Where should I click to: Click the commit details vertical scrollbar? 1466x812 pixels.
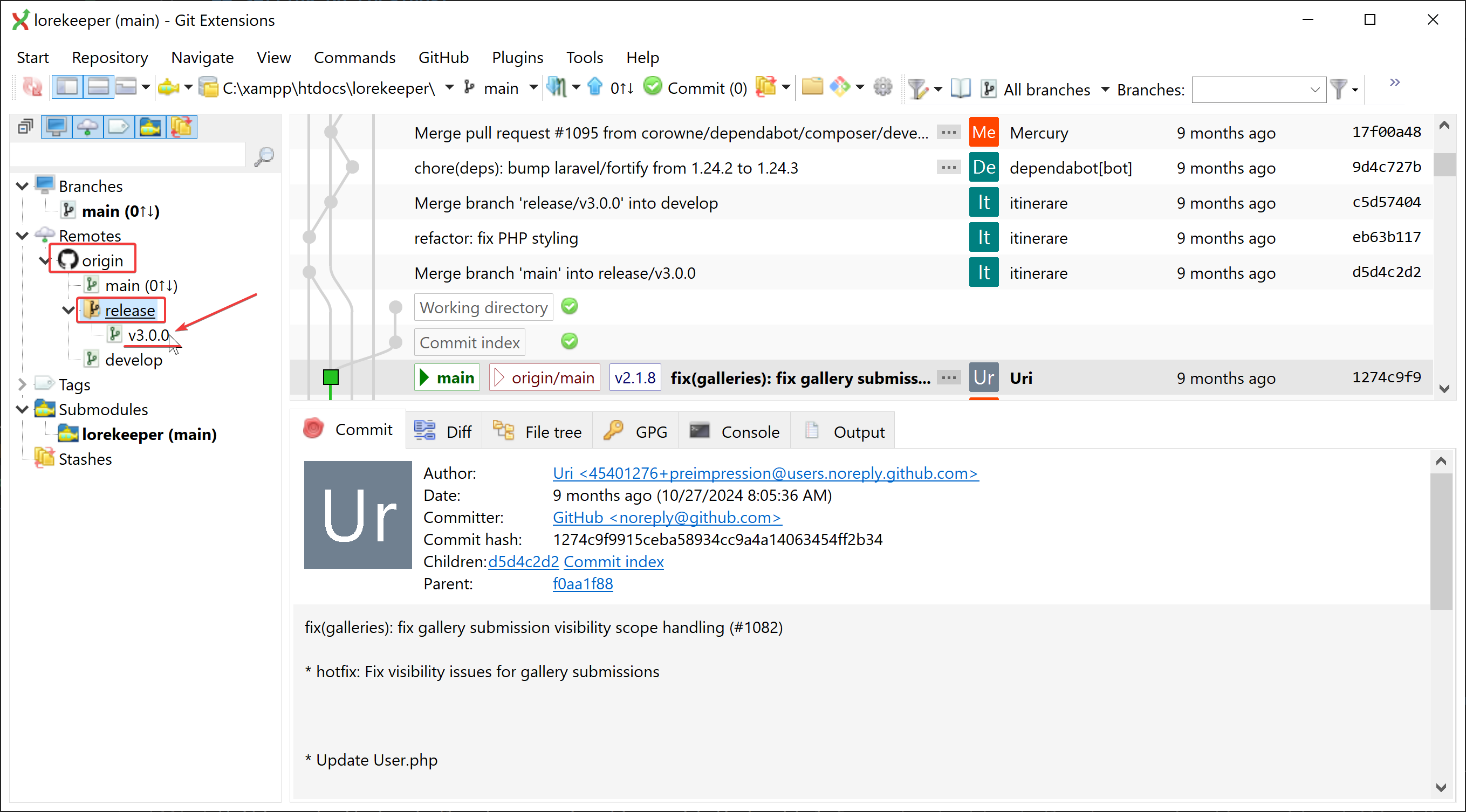click(1441, 541)
